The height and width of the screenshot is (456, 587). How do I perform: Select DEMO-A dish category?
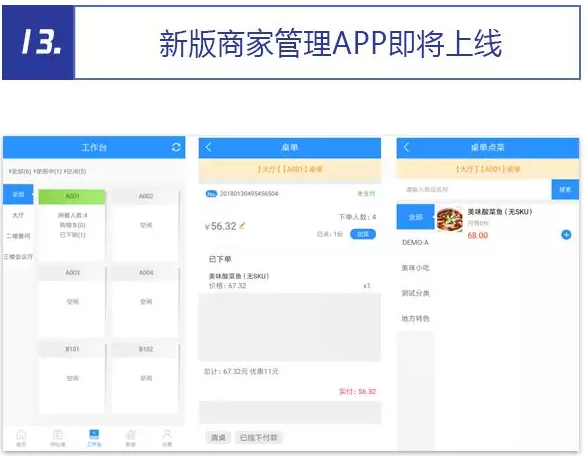click(x=415, y=243)
